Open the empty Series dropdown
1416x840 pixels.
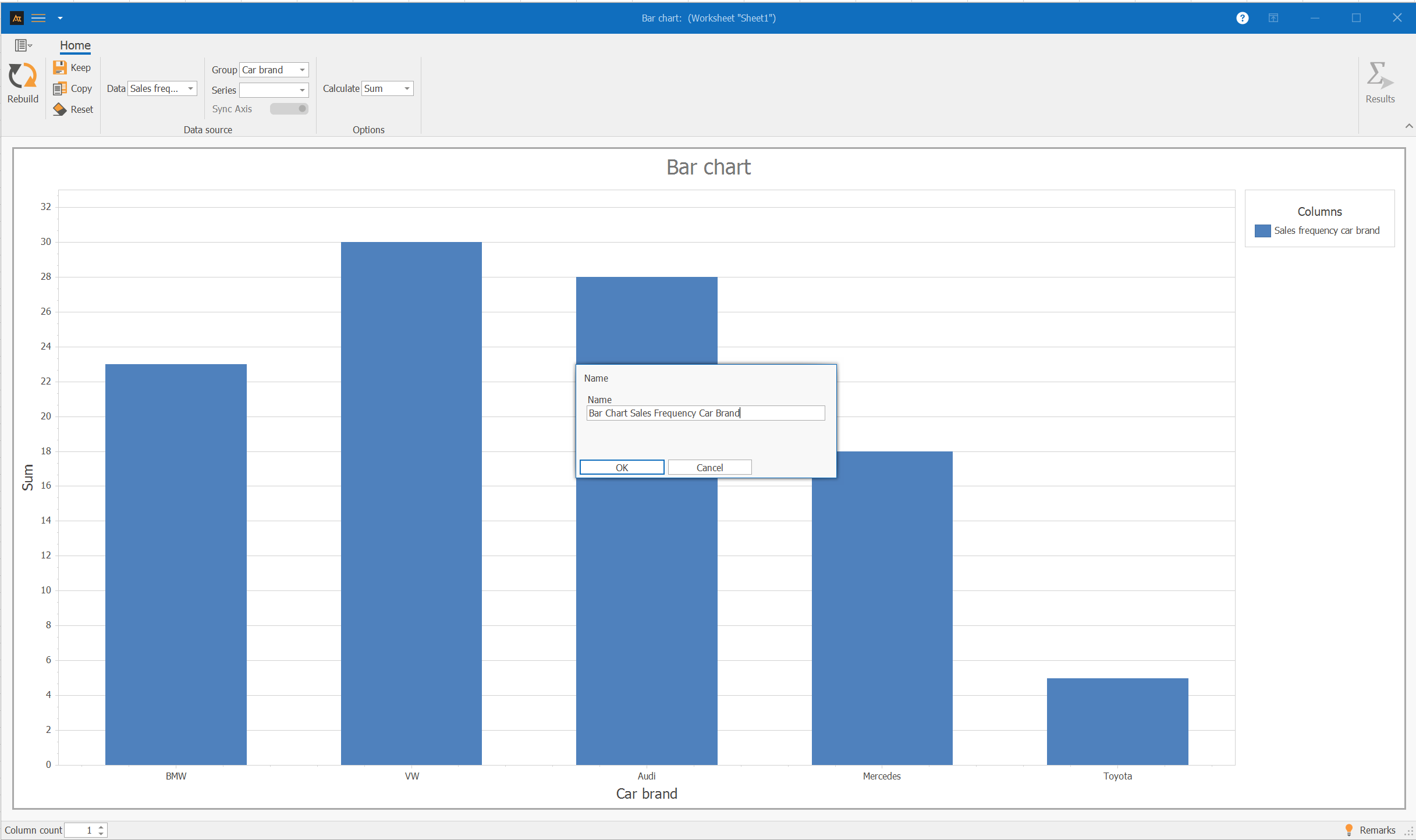[x=302, y=90]
